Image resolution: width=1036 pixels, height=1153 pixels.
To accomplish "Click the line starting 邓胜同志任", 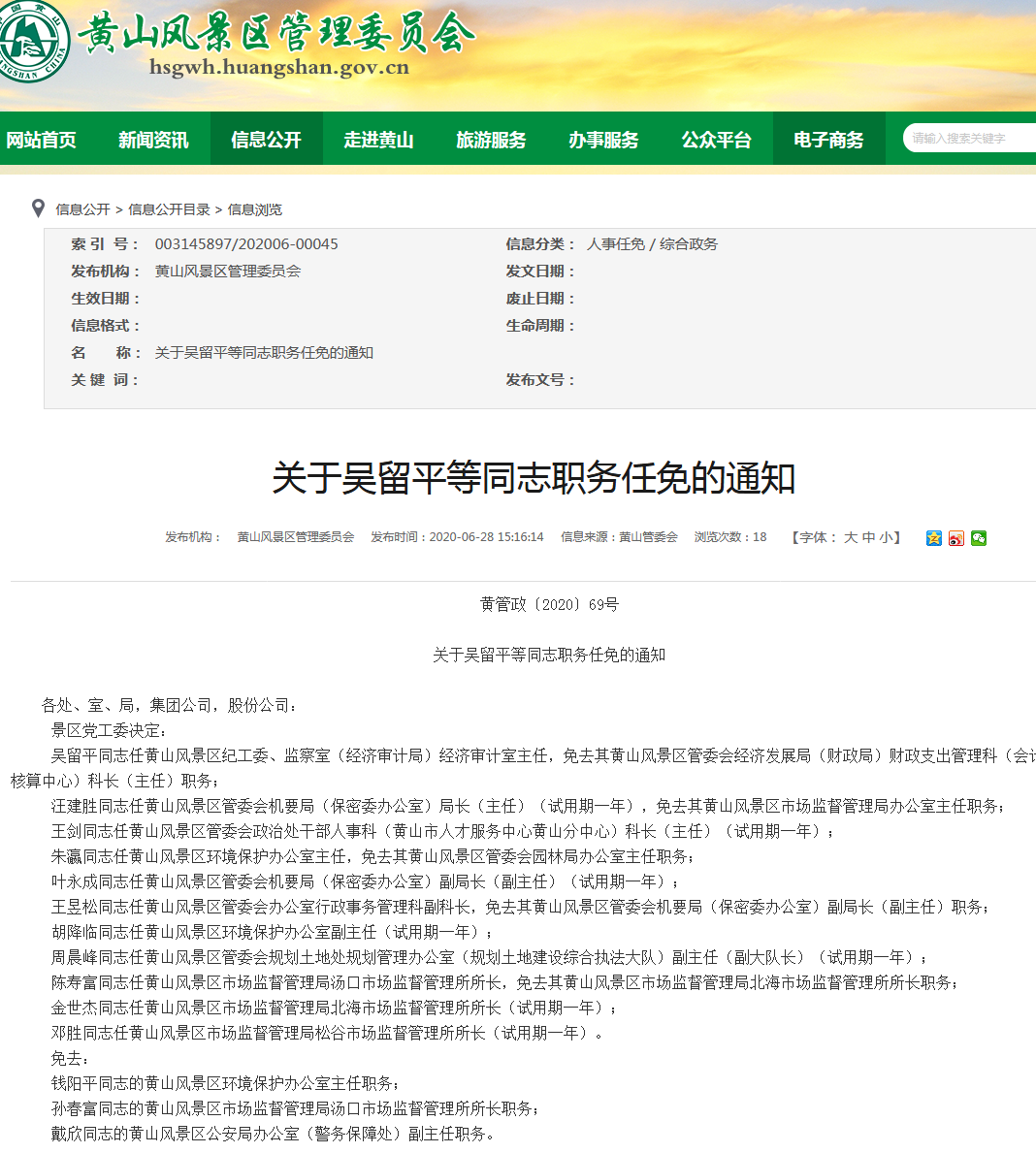I will point(327,1033).
